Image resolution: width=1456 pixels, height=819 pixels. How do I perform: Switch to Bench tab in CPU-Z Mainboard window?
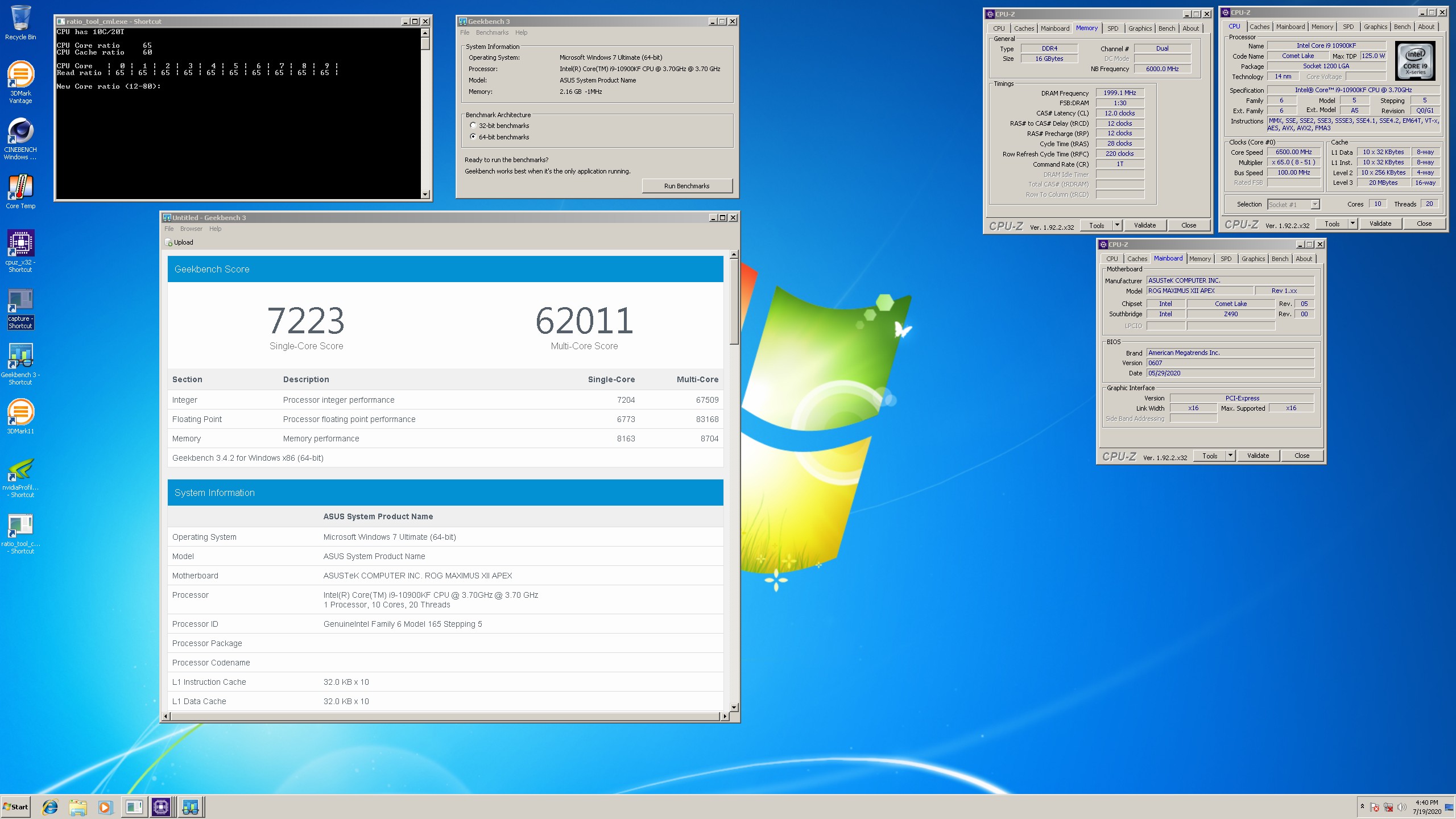(x=1280, y=259)
